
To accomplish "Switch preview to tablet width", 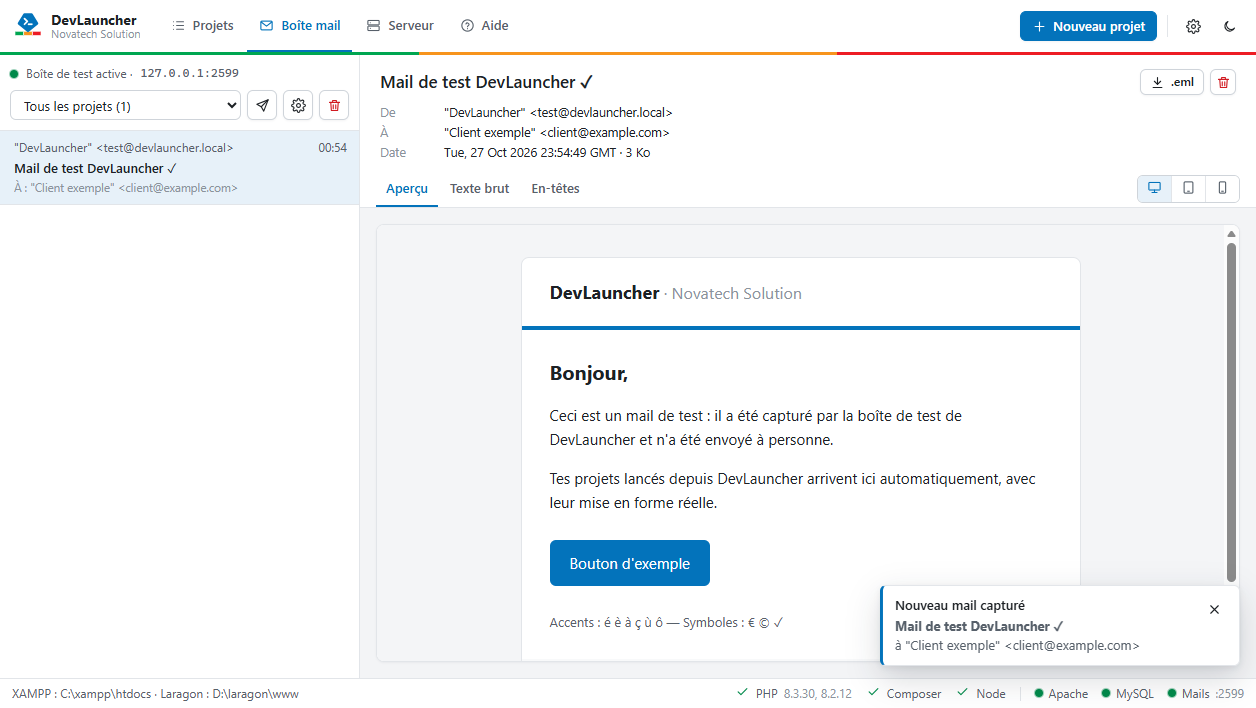I will (1188, 188).
